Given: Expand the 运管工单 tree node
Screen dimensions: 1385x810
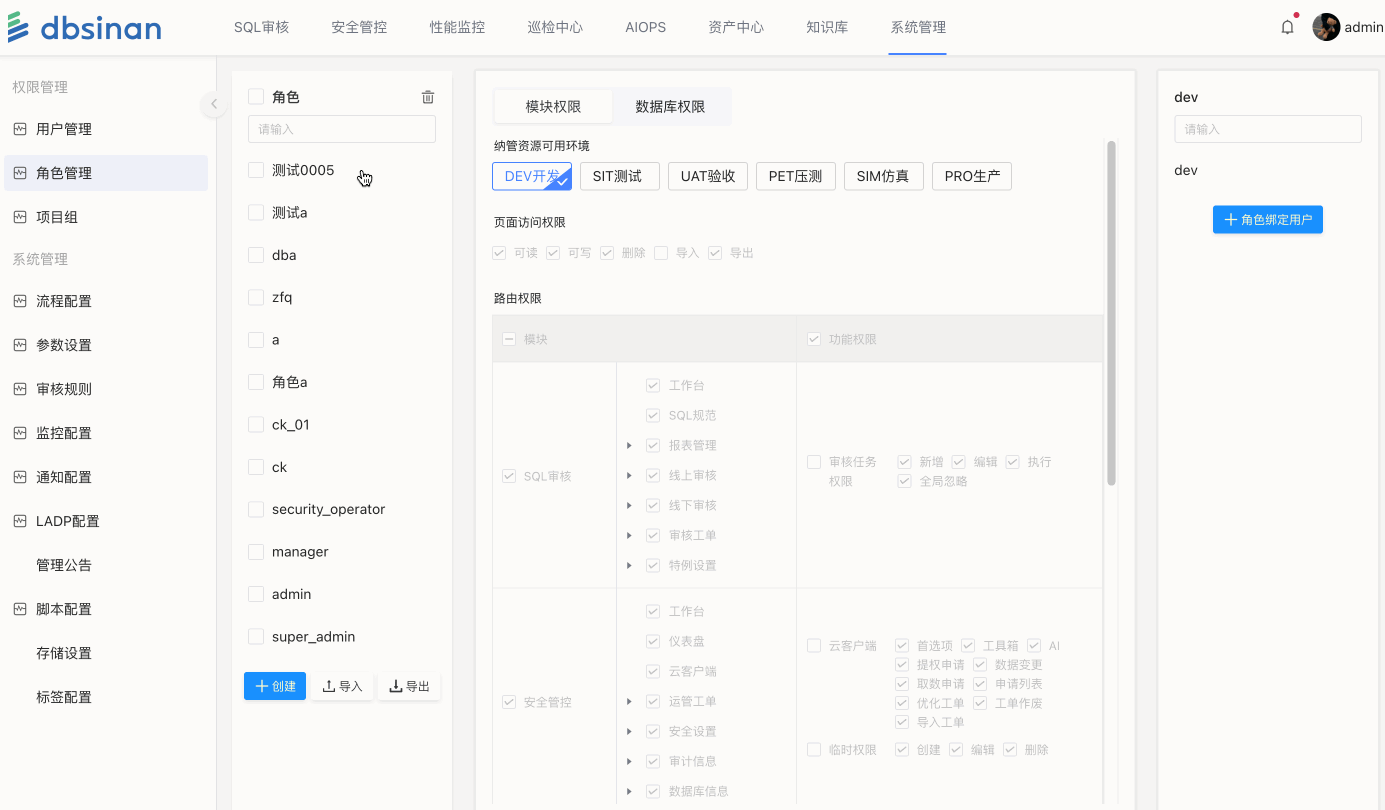Looking at the screenshot, I should (629, 702).
